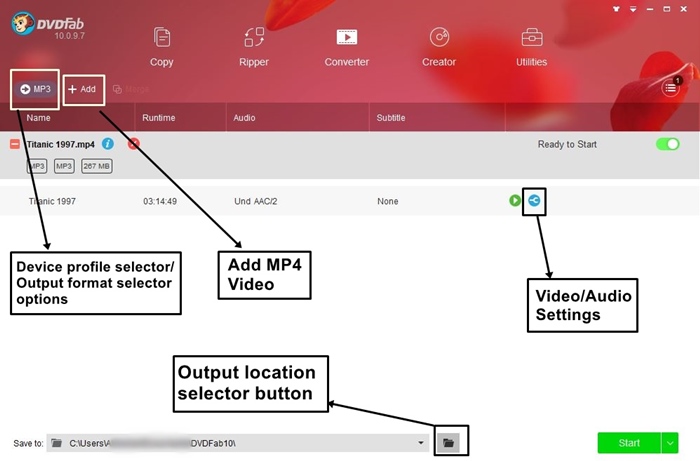The height and width of the screenshot is (461, 700).
Task: Open the Copy module
Action: [162, 47]
